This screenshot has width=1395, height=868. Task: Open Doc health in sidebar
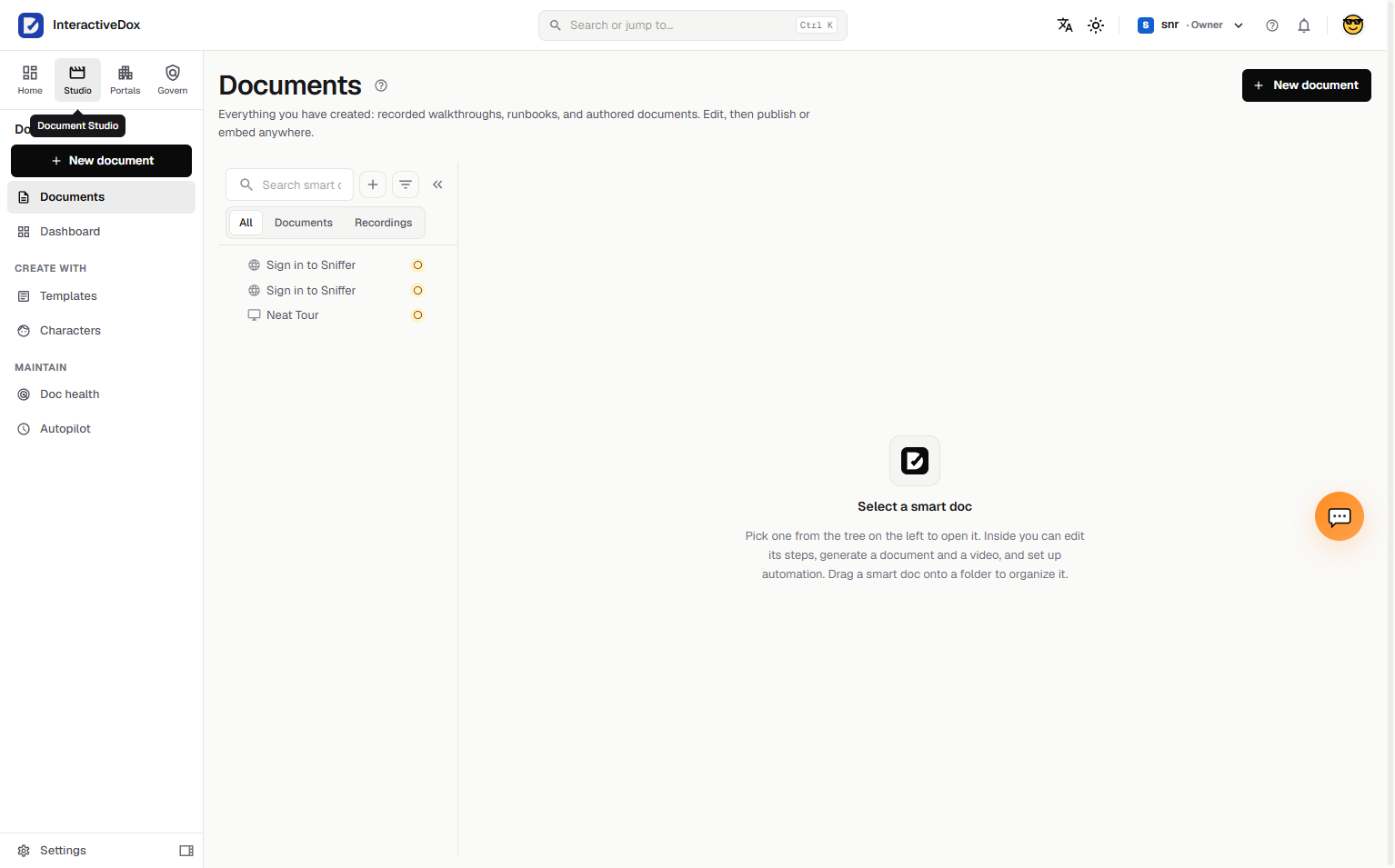[101, 394]
